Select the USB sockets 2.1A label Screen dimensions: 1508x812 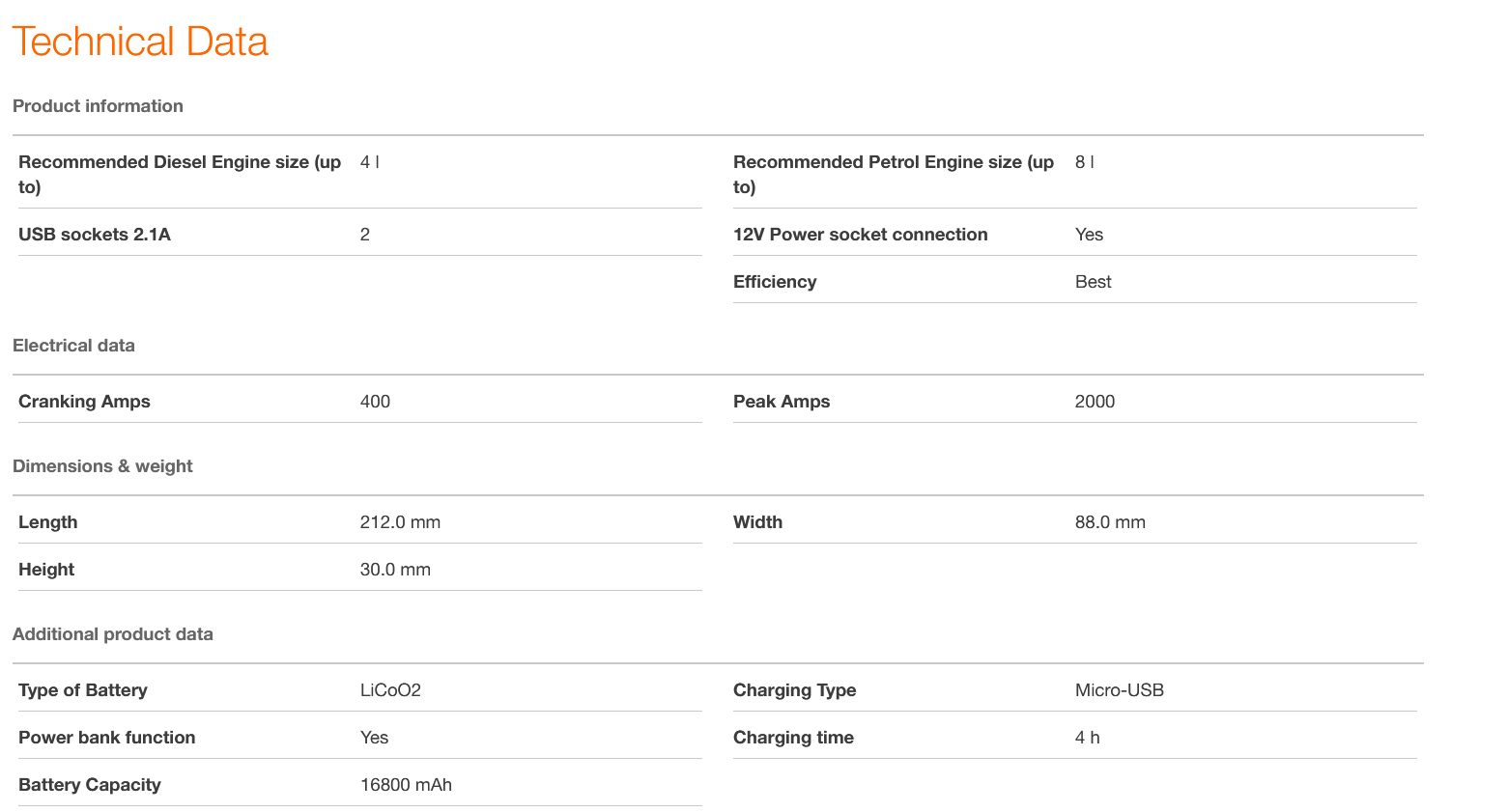(x=95, y=235)
